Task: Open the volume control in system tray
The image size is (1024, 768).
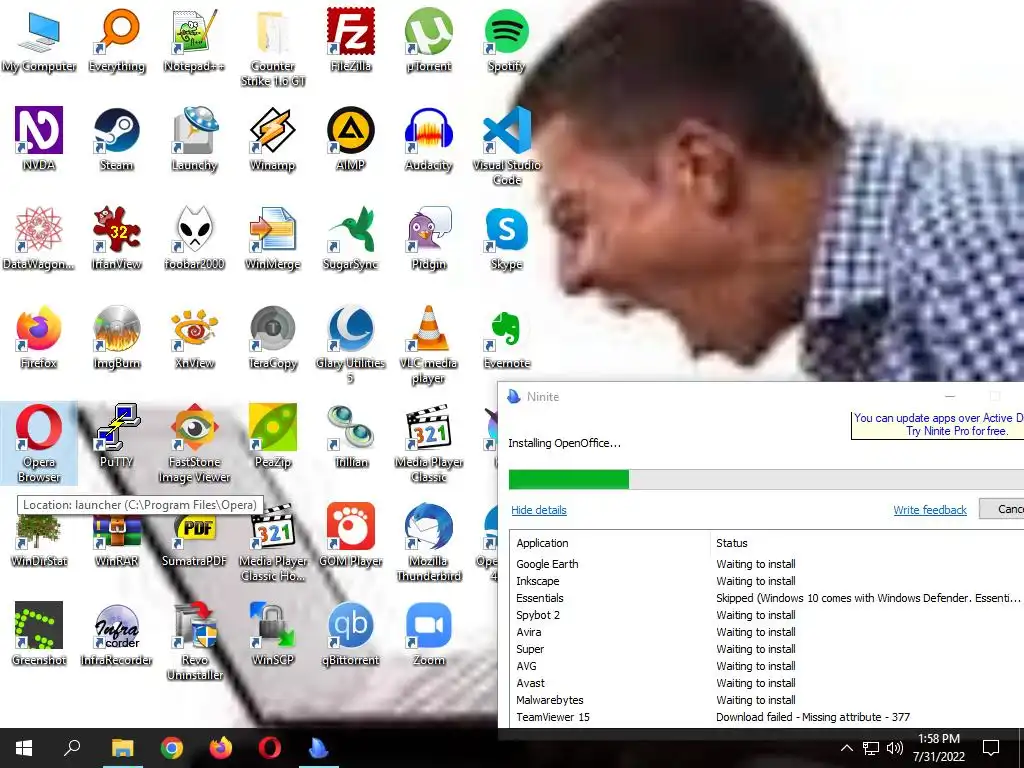Action: pyautogui.click(x=895, y=748)
